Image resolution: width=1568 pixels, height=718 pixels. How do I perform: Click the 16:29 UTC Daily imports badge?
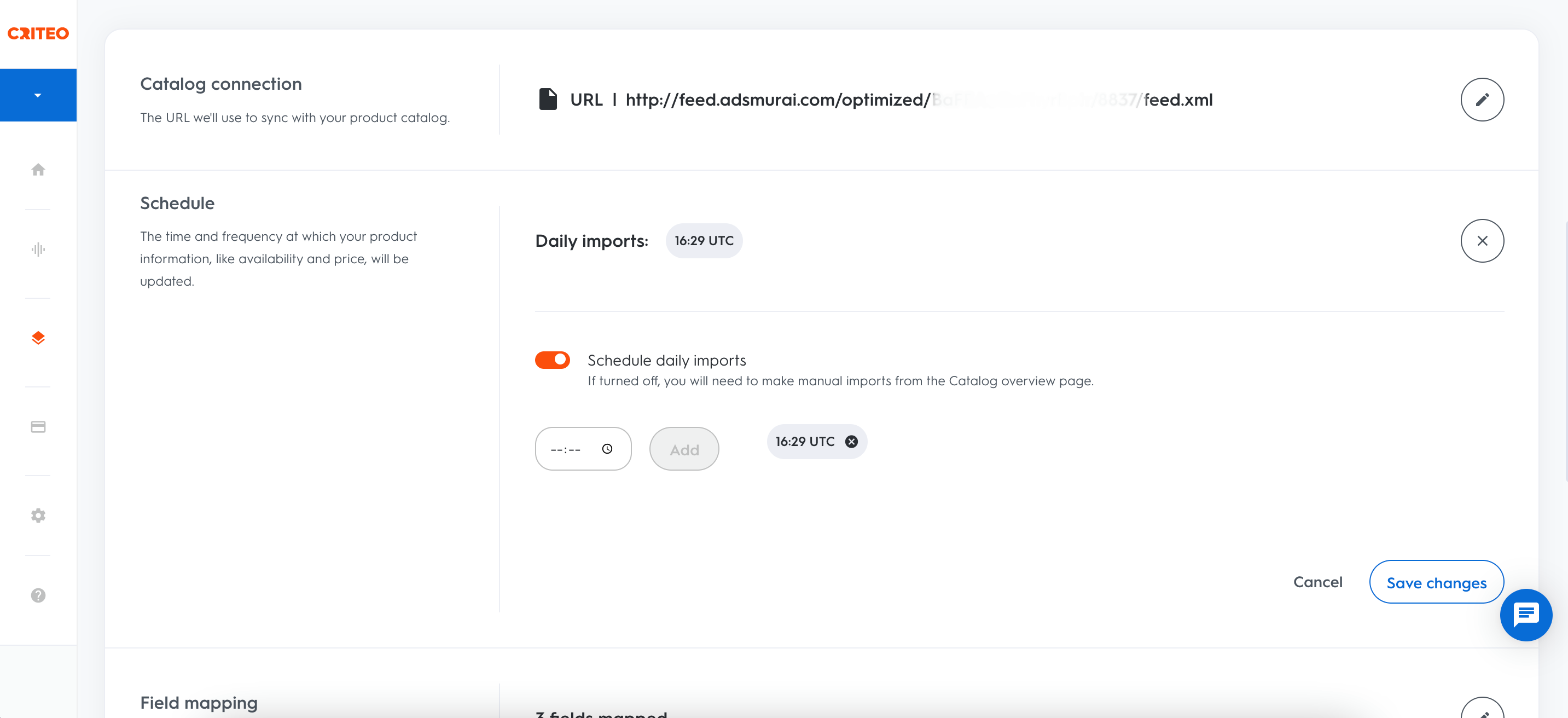pyautogui.click(x=704, y=241)
